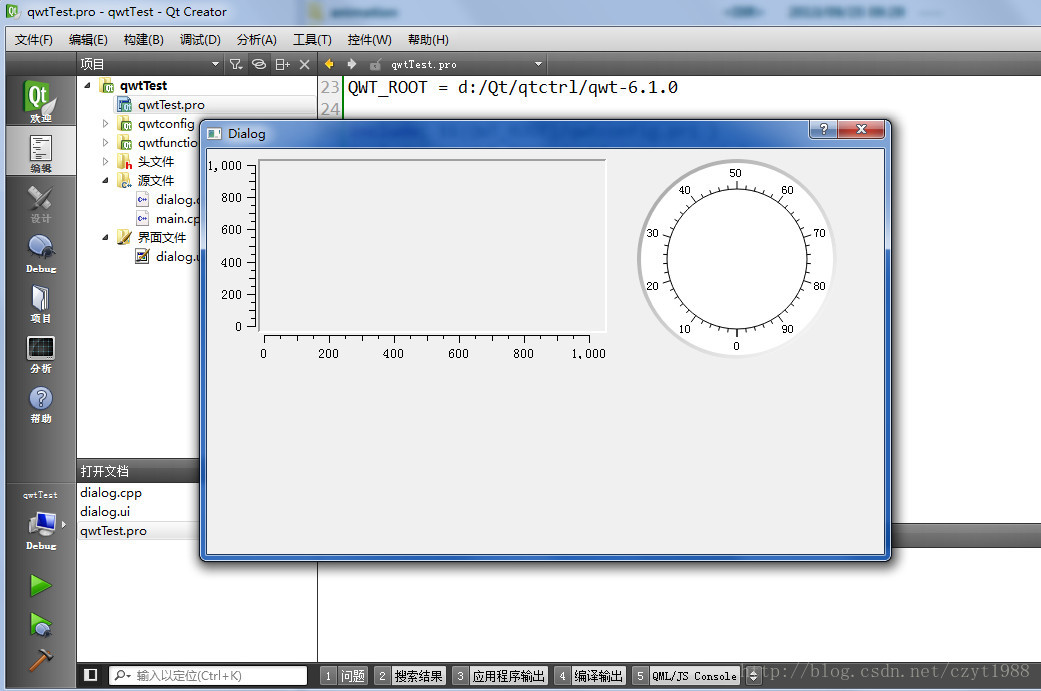Click the plot canvas in Dialog
1041x691 pixels.
click(432, 245)
